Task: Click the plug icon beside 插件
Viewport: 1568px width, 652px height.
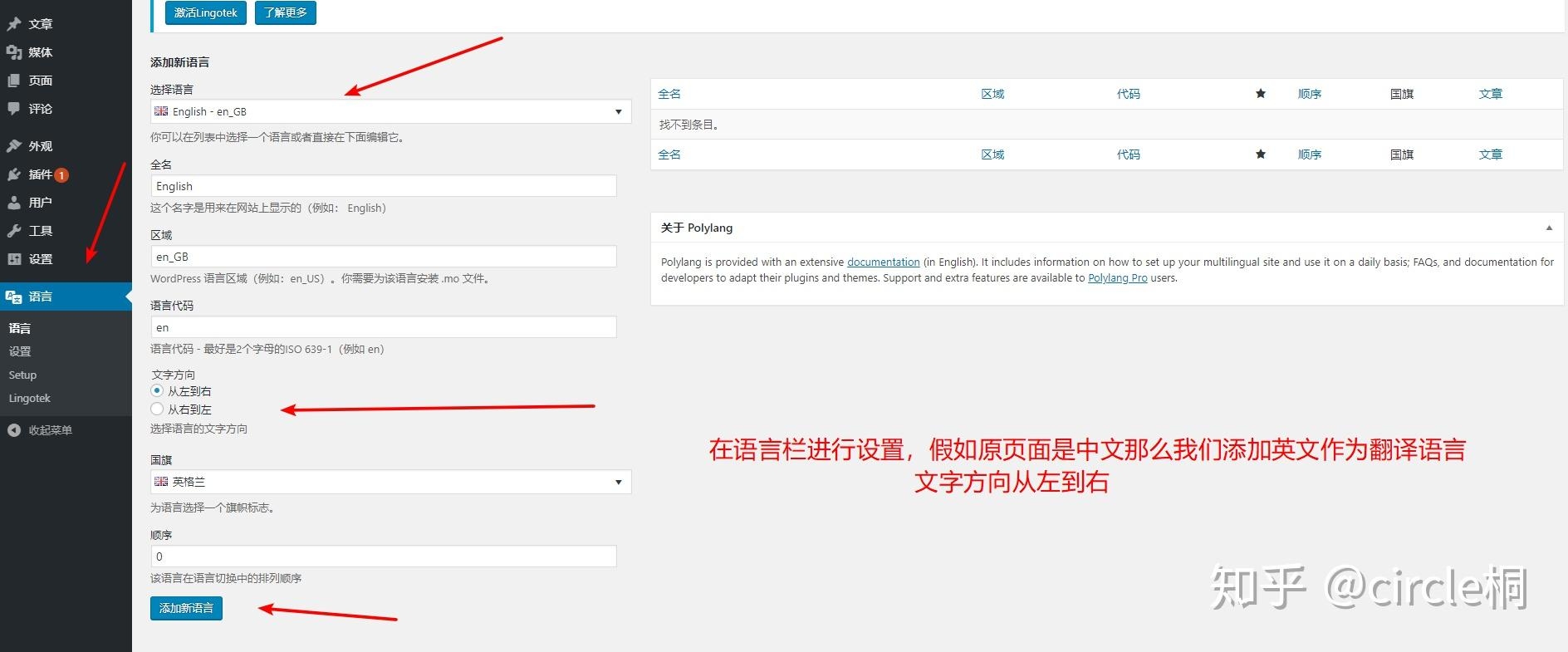Action: tap(14, 174)
